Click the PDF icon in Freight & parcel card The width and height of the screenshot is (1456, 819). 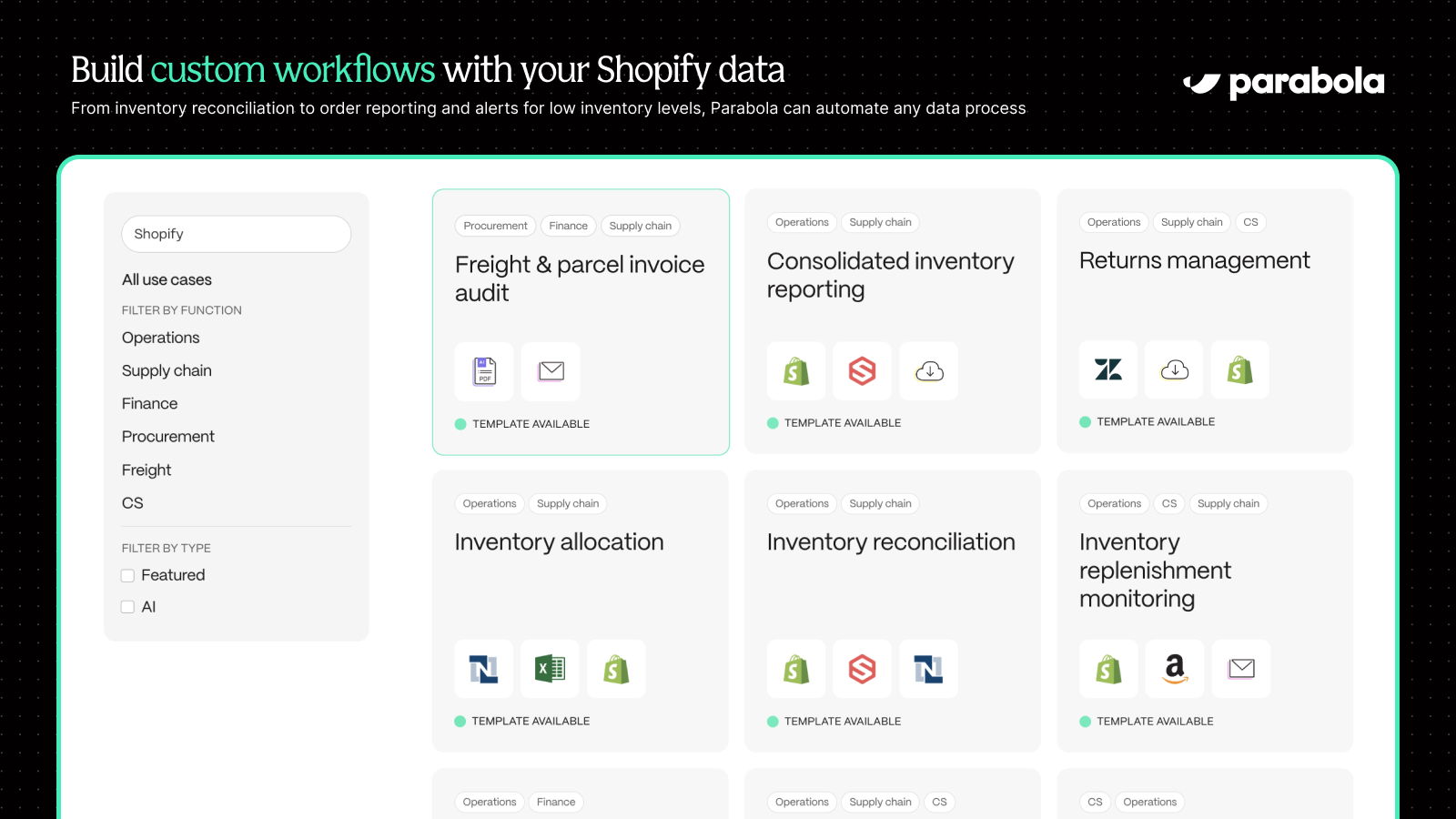484,371
